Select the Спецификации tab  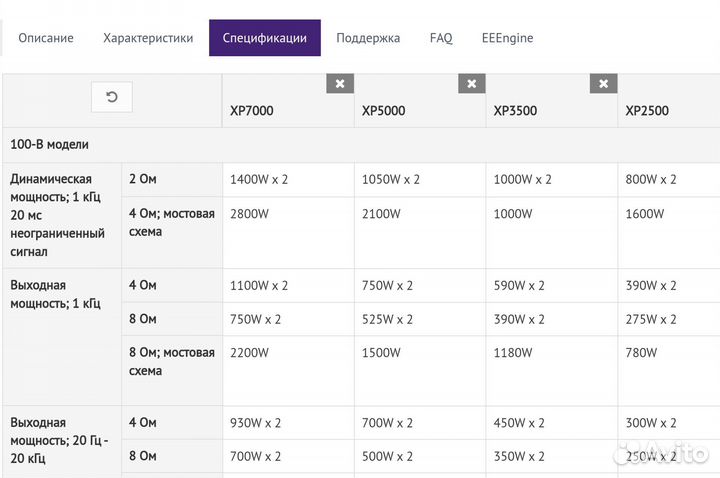tap(265, 38)
